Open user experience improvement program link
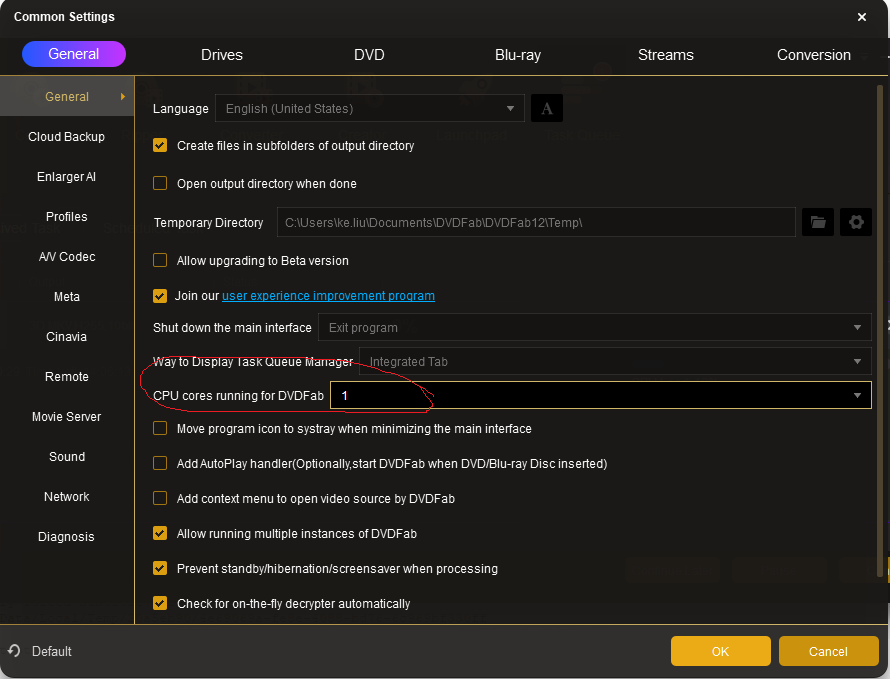This screenshot has width=890, height=679. [x=328, y=296]
